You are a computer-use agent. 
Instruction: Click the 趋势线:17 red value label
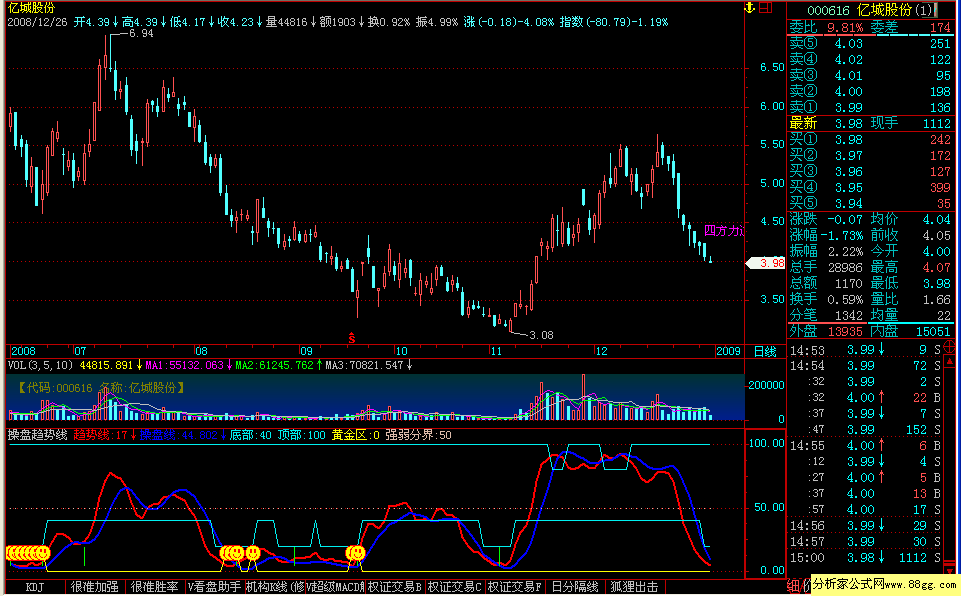coord(101,435)
